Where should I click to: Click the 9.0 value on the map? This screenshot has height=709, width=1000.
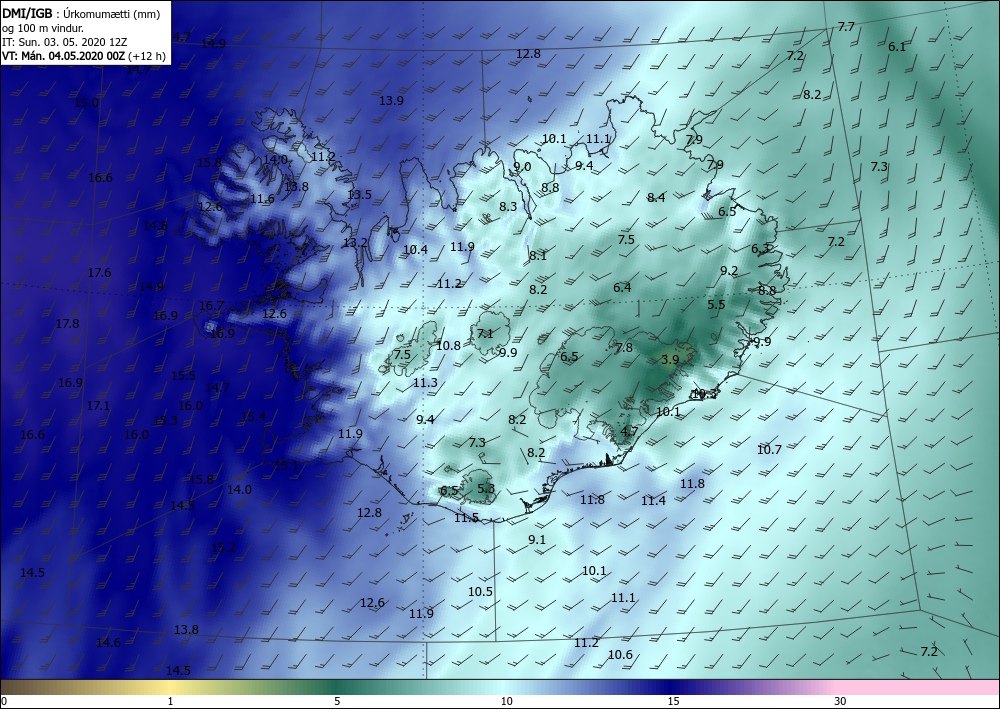(522, 167)
